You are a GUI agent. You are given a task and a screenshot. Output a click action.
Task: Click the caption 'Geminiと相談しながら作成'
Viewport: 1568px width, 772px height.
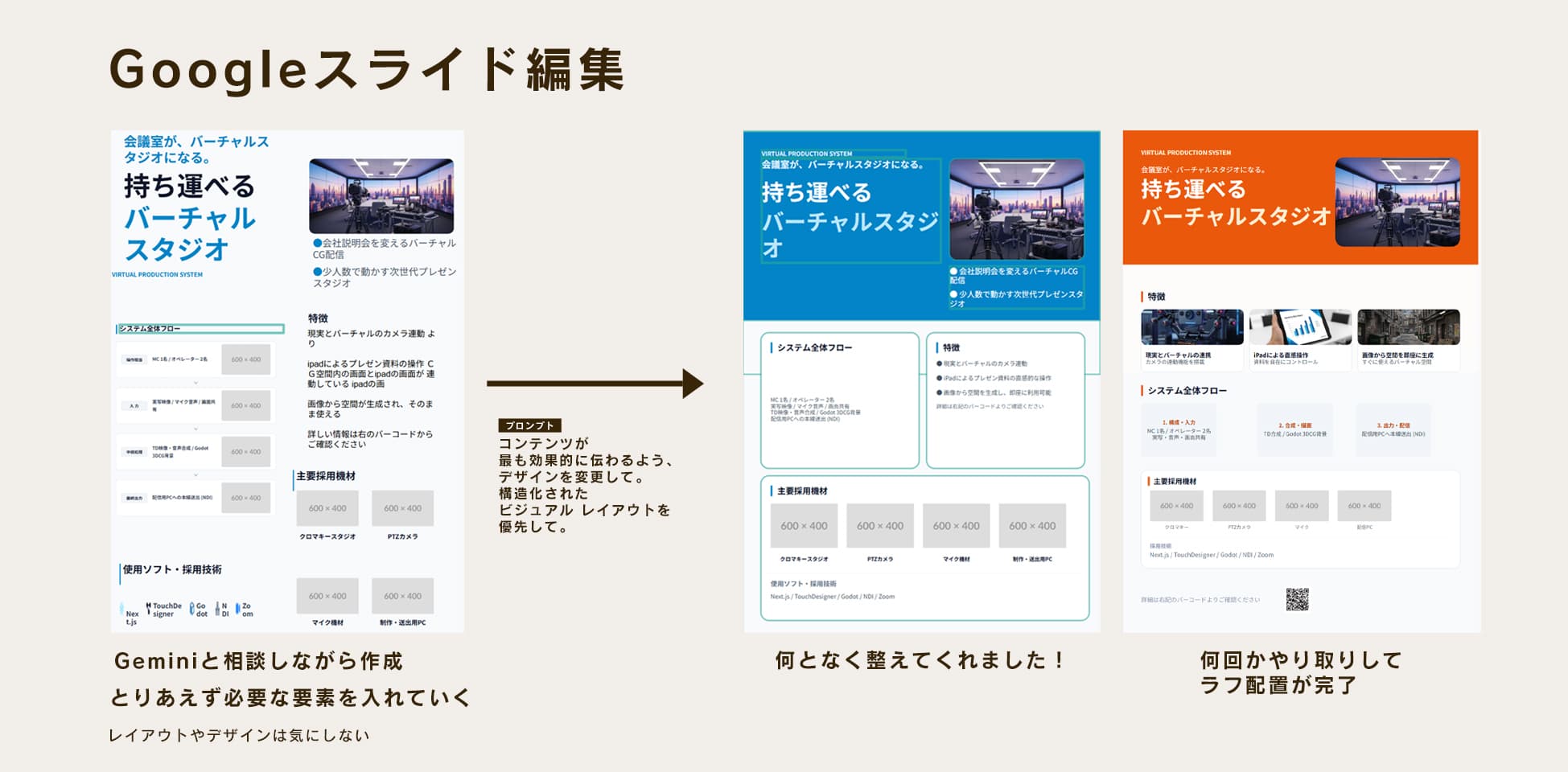tap(258, 661)
